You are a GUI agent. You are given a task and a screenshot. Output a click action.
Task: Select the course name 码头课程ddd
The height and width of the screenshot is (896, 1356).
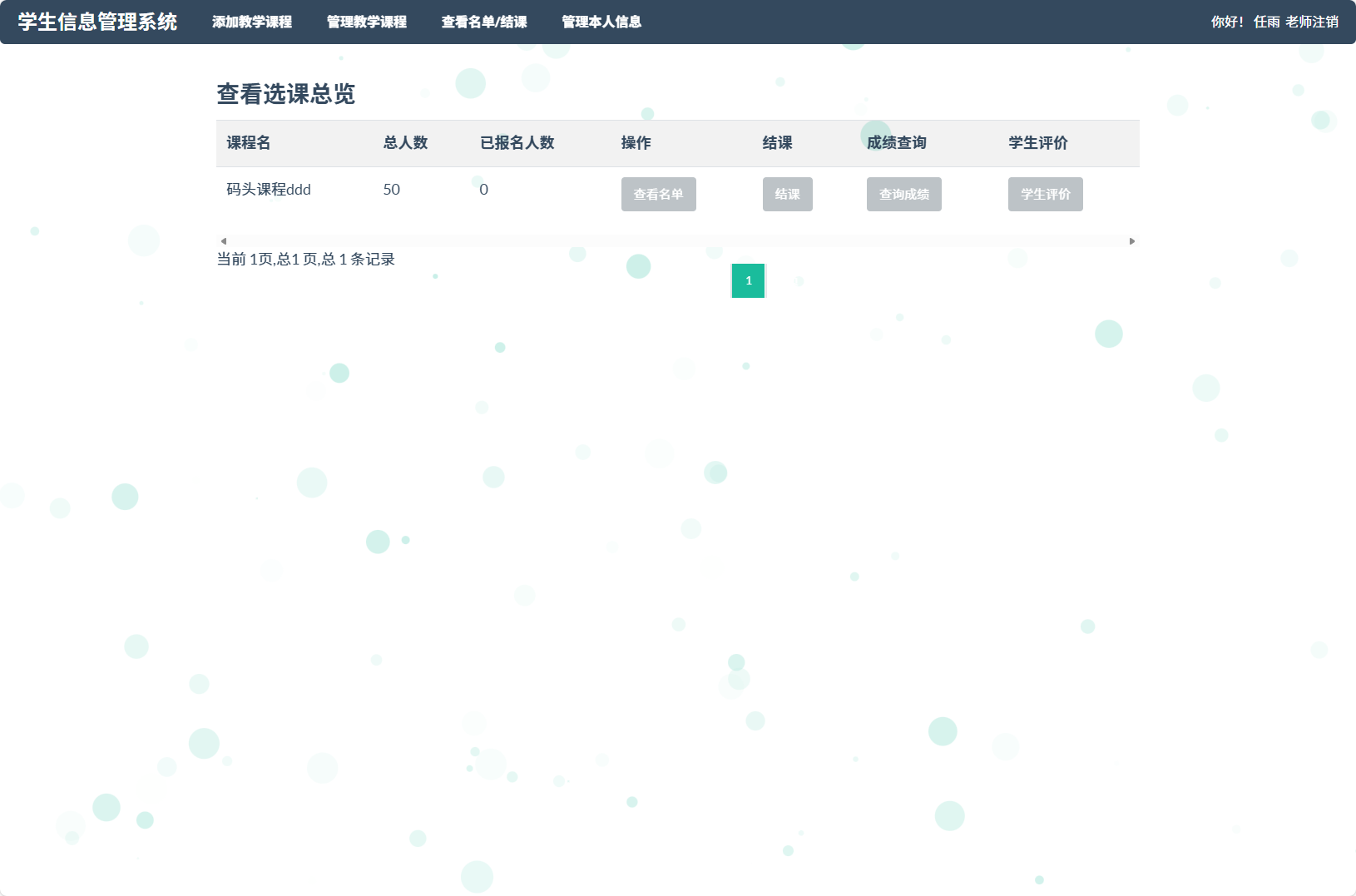click(266, 189)
